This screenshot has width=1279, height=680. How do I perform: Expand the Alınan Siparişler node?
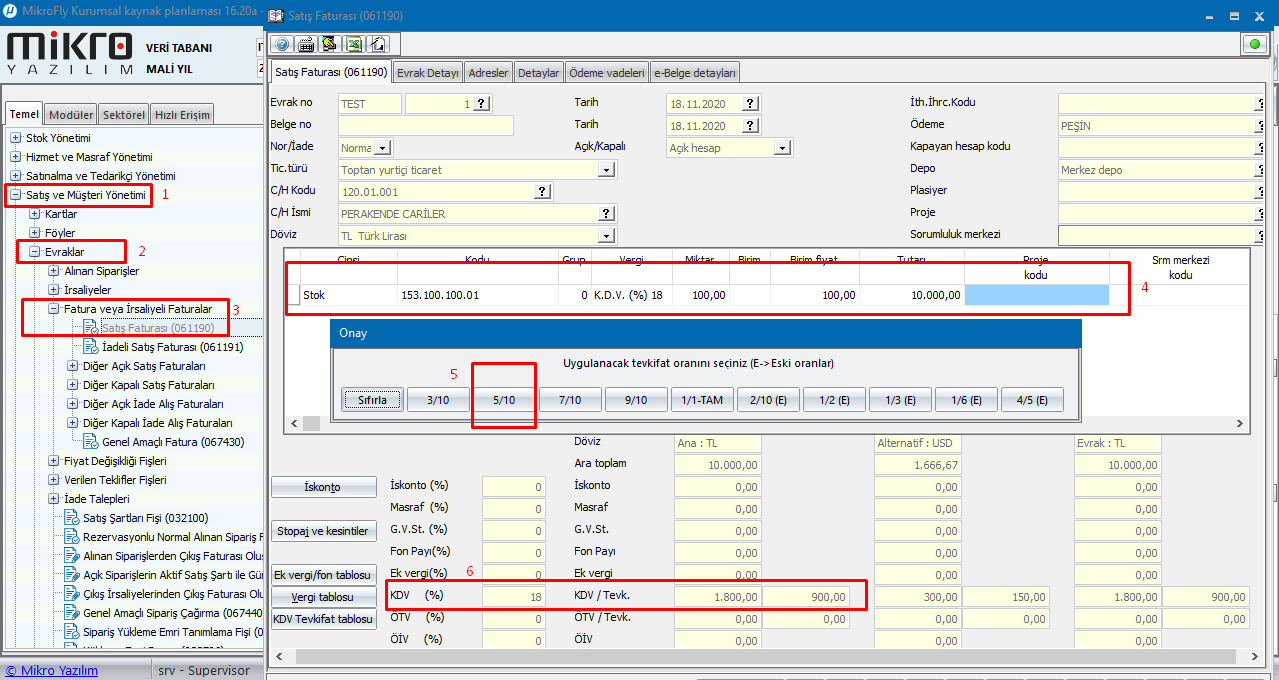[54, 271]
